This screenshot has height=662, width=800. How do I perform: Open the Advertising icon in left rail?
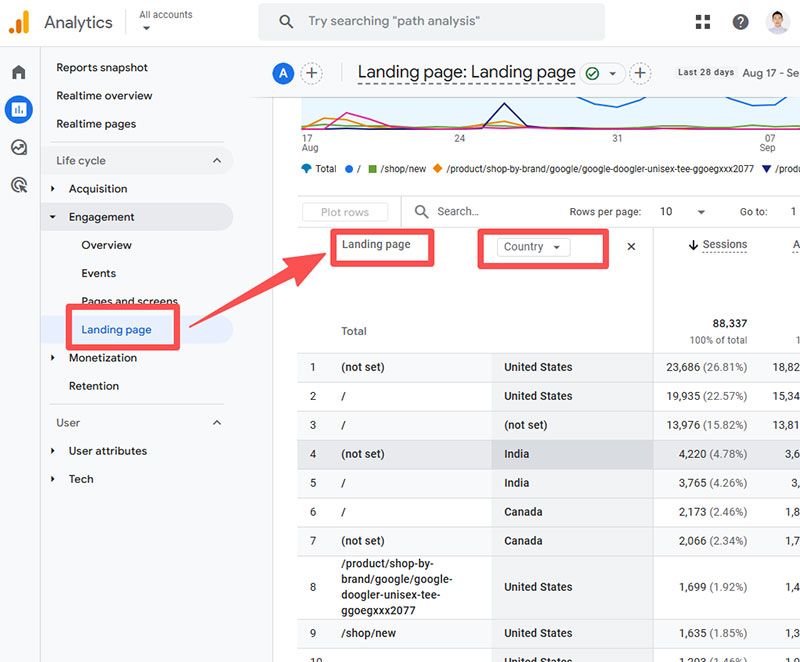[x=18, y=184]
